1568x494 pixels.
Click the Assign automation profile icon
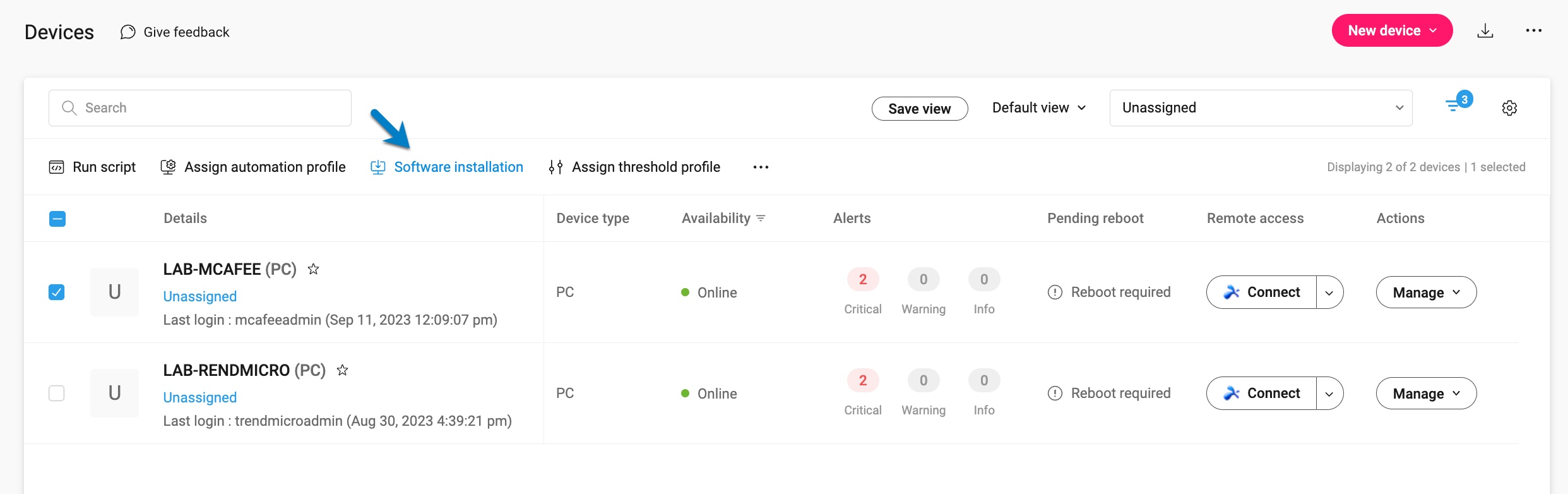(168, 167)
